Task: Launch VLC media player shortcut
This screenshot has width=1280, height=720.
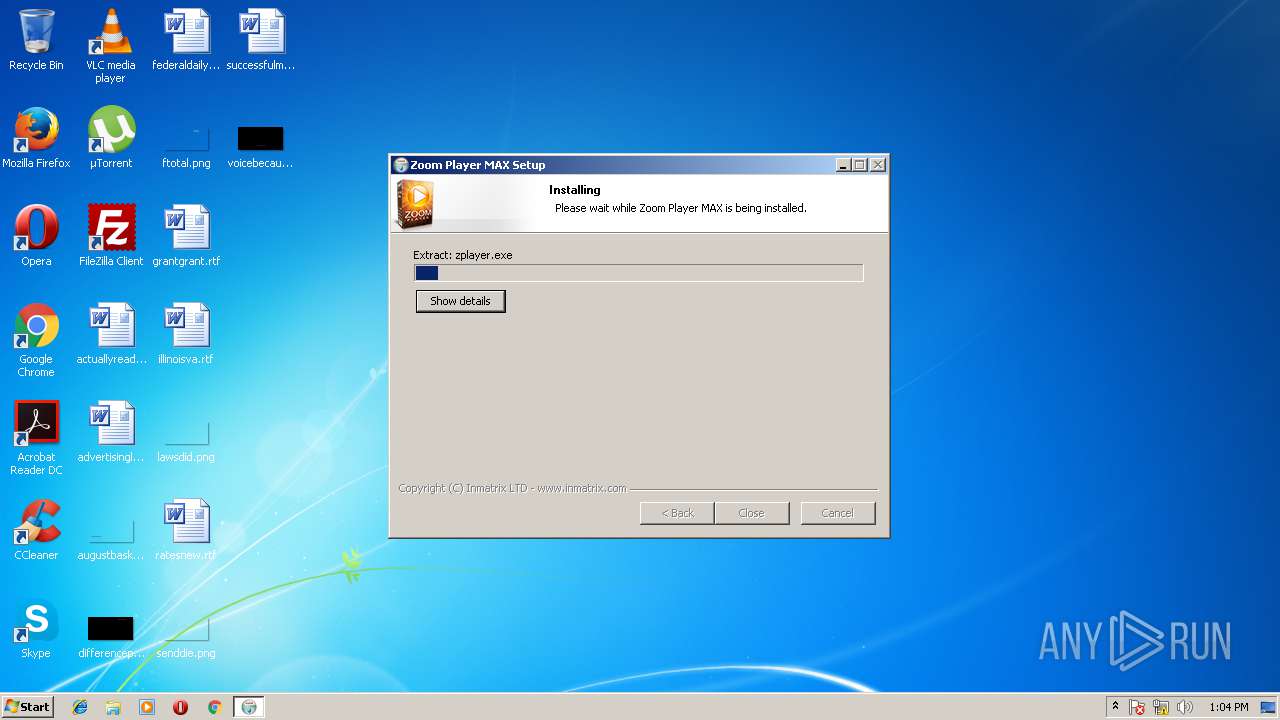Action: point(110,47)
